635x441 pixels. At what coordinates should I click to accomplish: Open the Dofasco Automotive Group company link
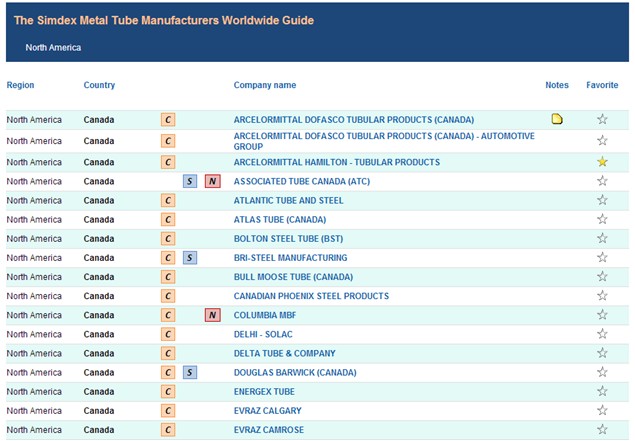click(384, 141)
